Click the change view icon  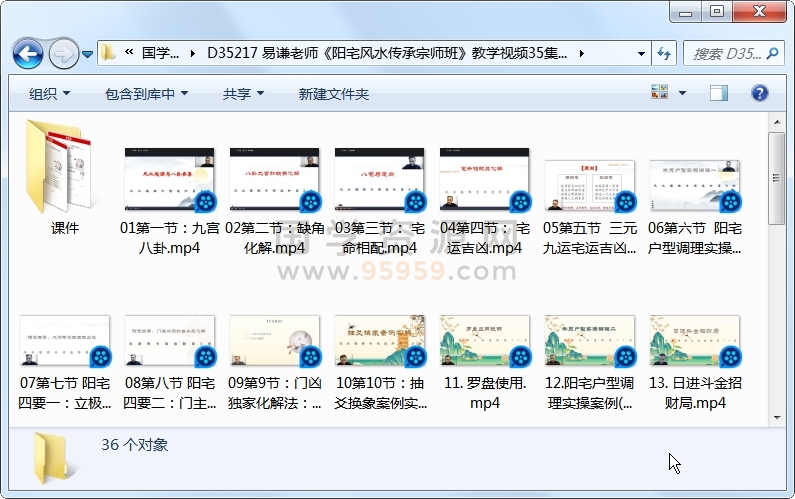(659, 92)
